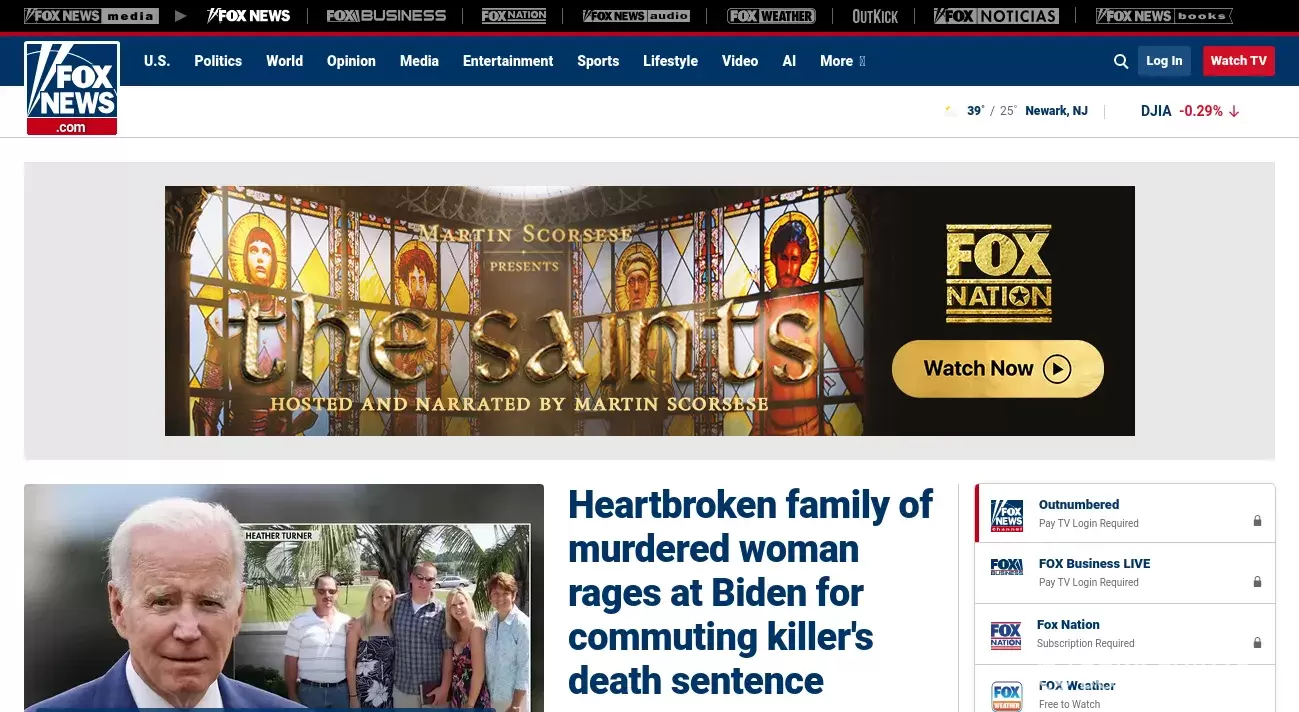
Task: Open Fox News Audio logo
Action: point(636,16)
